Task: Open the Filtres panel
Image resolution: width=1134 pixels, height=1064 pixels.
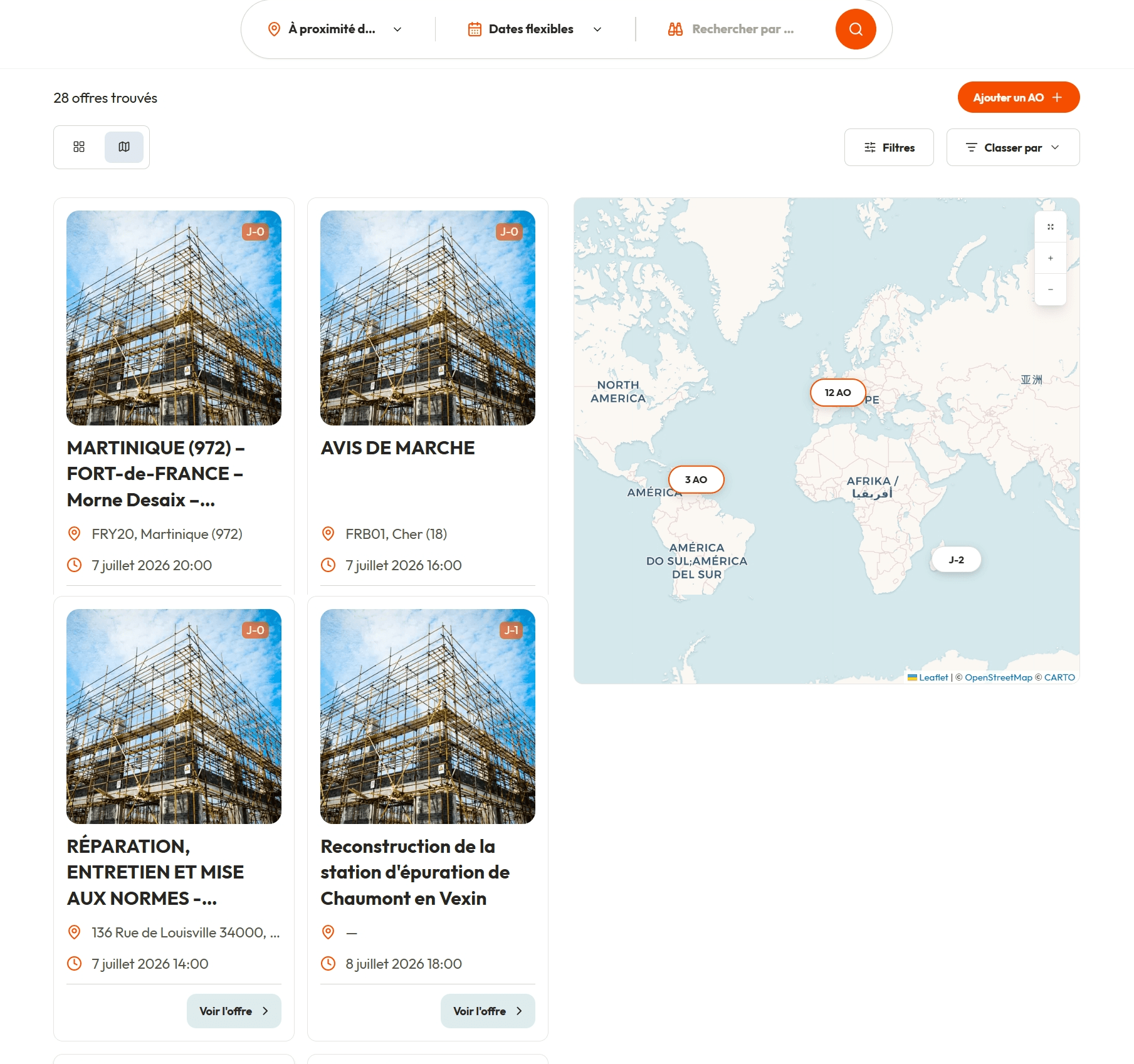Action: (889, 147)
